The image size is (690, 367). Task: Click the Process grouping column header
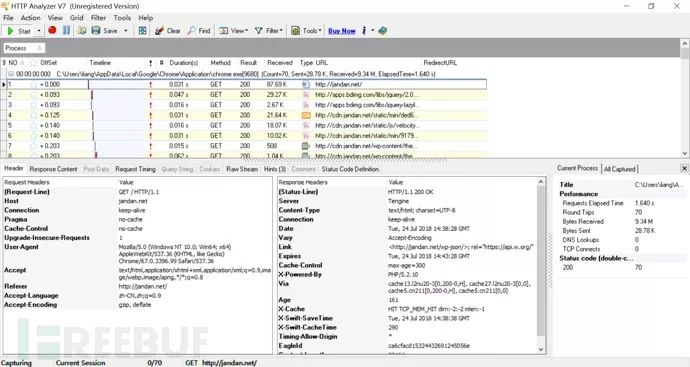24,48
